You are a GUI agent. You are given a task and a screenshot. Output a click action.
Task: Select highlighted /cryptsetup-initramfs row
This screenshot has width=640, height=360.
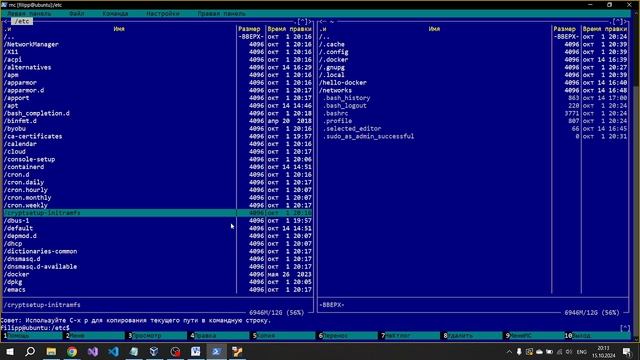pyautogui.click(x=158, y=213)
